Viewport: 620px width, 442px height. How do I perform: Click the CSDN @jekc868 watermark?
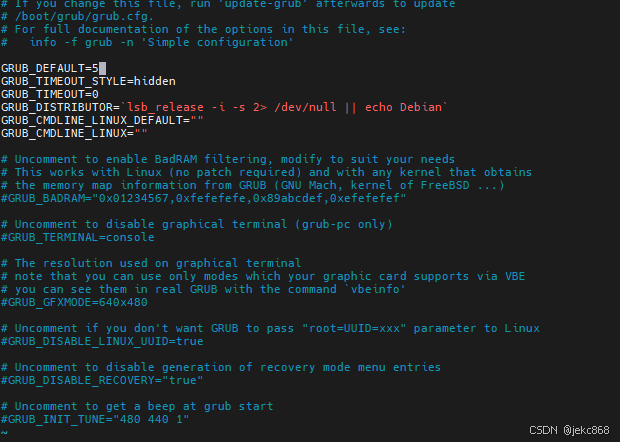tap(569, 430)
